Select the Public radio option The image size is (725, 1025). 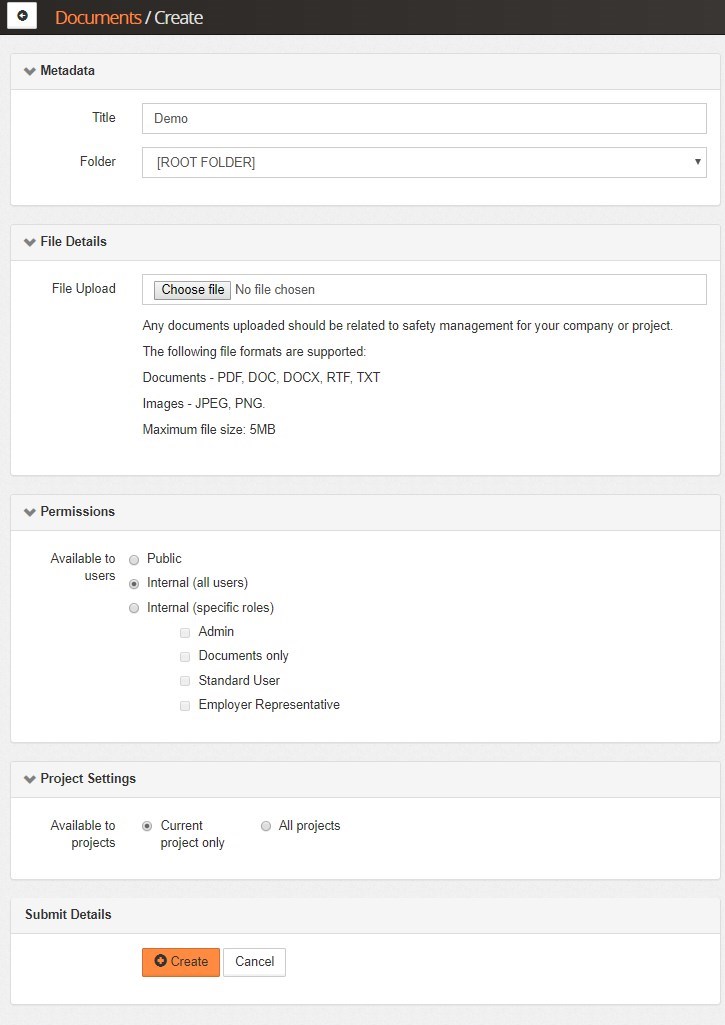(x=134, y=560)
